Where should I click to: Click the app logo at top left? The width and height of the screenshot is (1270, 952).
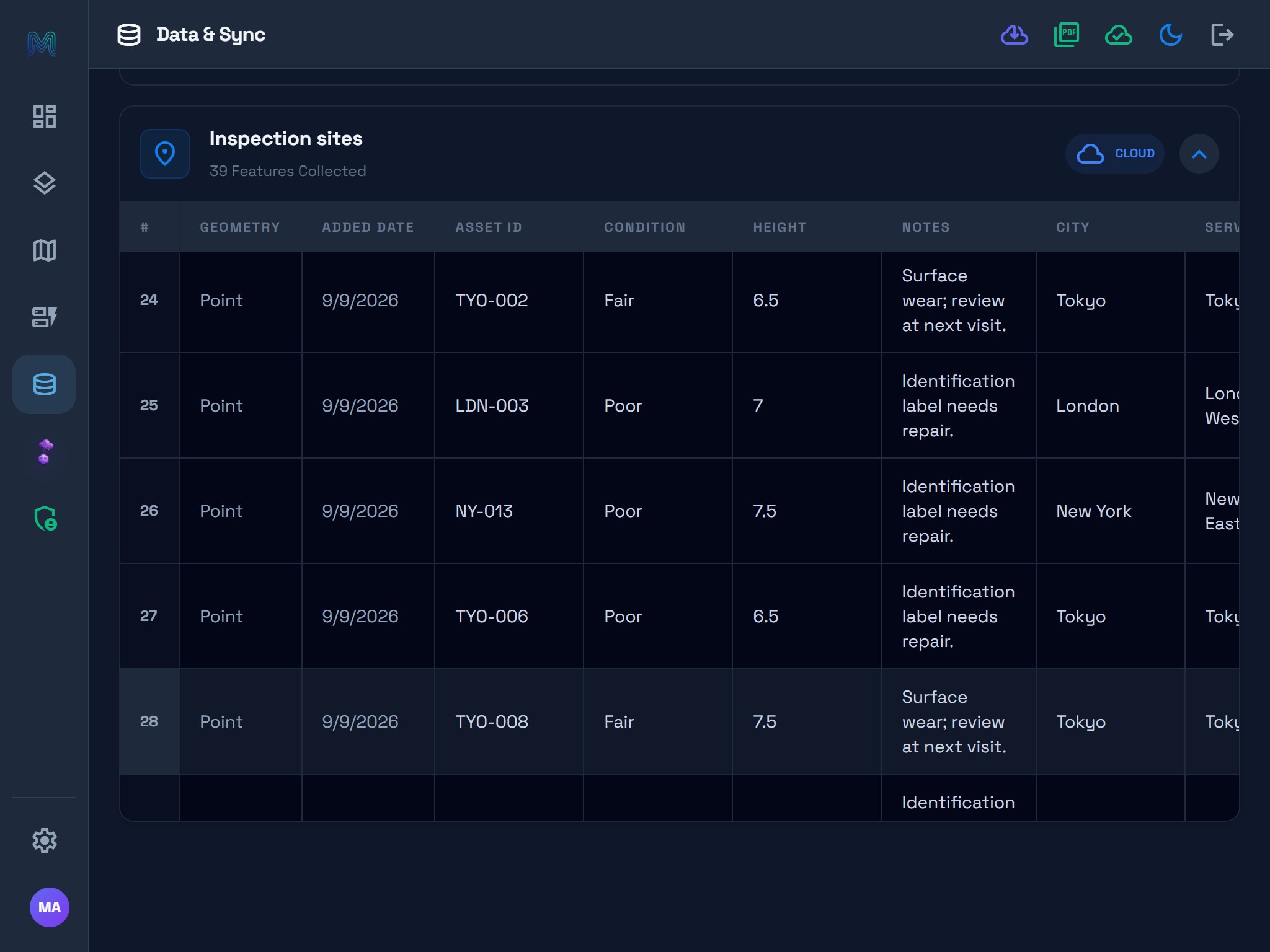tap(42, 43)
